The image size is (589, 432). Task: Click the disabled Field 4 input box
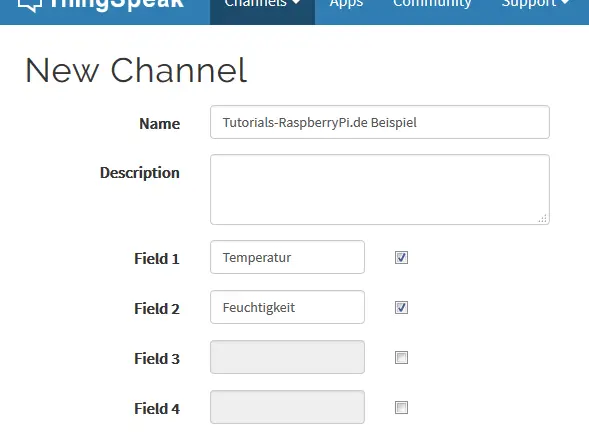tap(287, 407)
